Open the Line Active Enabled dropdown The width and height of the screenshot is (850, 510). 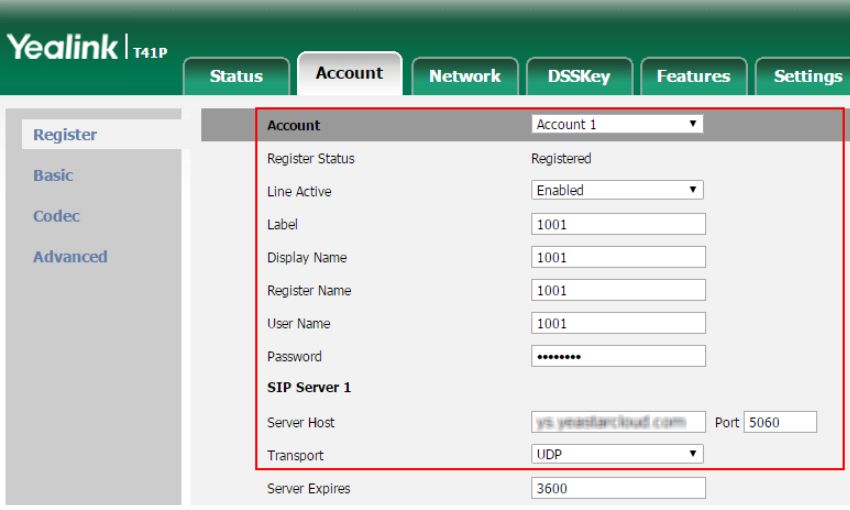pos(617,190)
